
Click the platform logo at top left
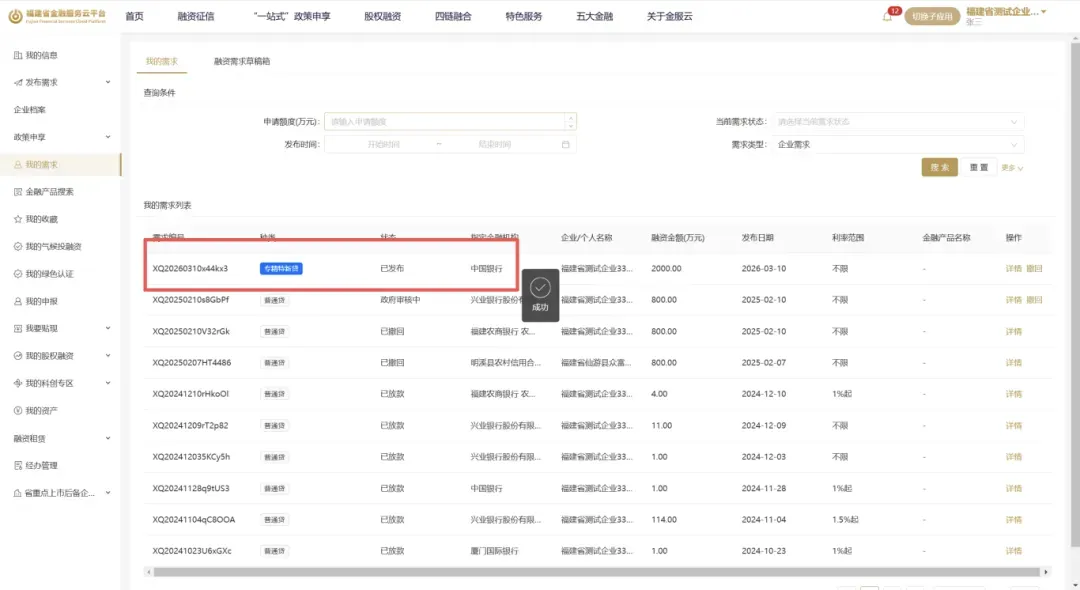tap(15, 16)
